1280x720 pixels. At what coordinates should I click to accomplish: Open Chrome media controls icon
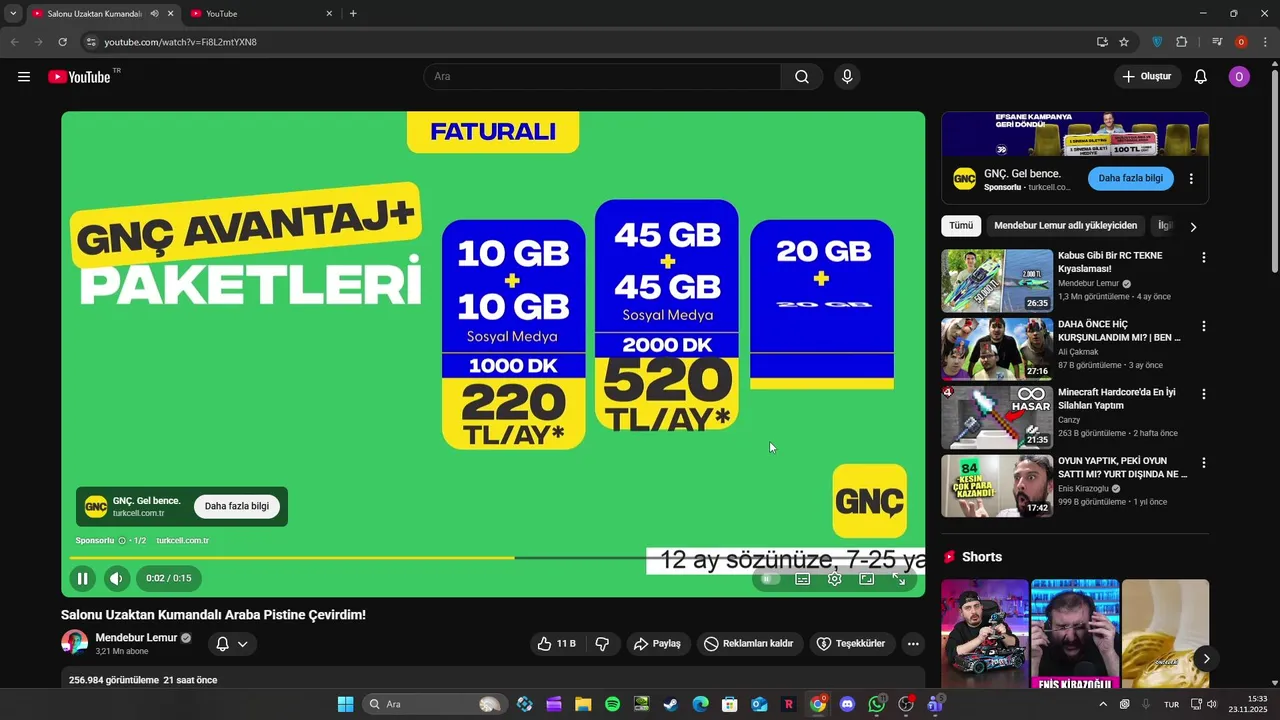coord(1217,42)
